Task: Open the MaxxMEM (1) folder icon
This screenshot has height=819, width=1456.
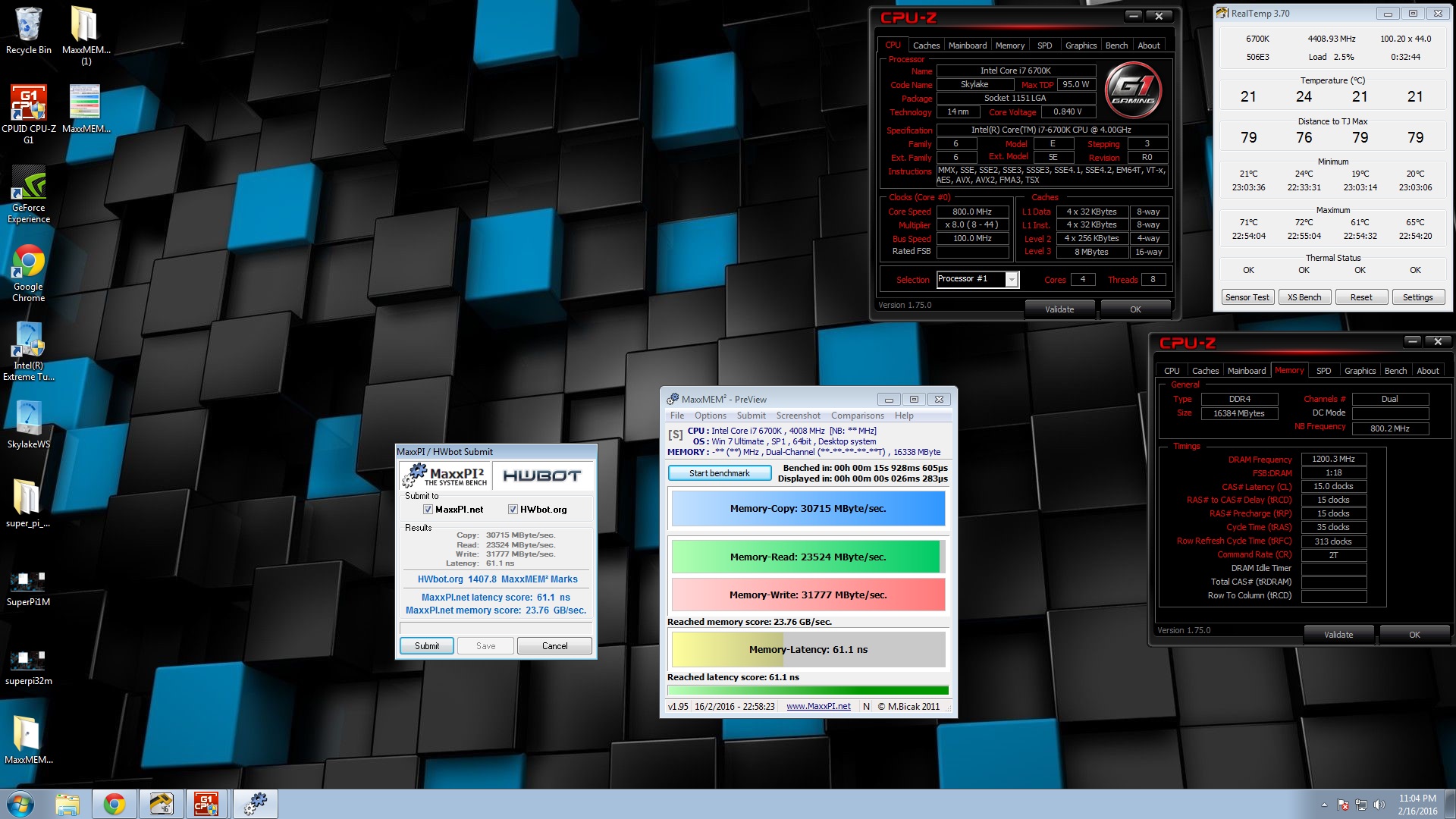Action: click(86, 35)
